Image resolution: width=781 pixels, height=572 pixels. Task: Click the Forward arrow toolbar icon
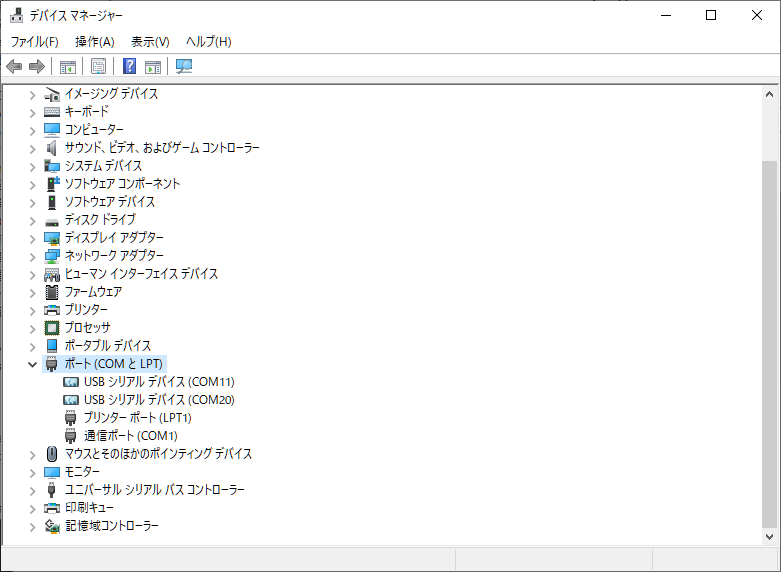point(37,67)
